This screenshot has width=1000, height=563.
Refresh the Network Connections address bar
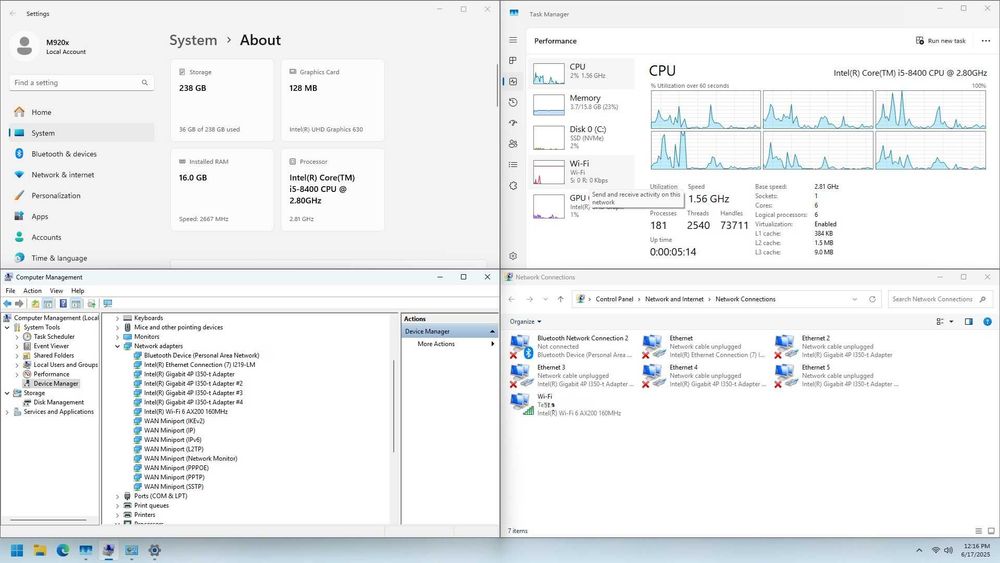coord(872,299)
